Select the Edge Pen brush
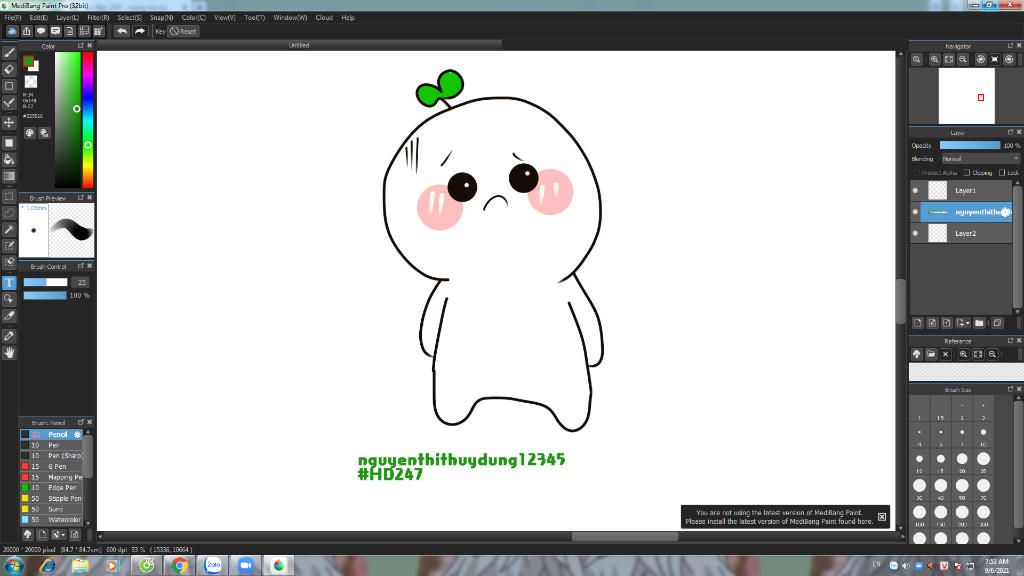Viewport: 1024px width, 576px height. tap(52, 488)
